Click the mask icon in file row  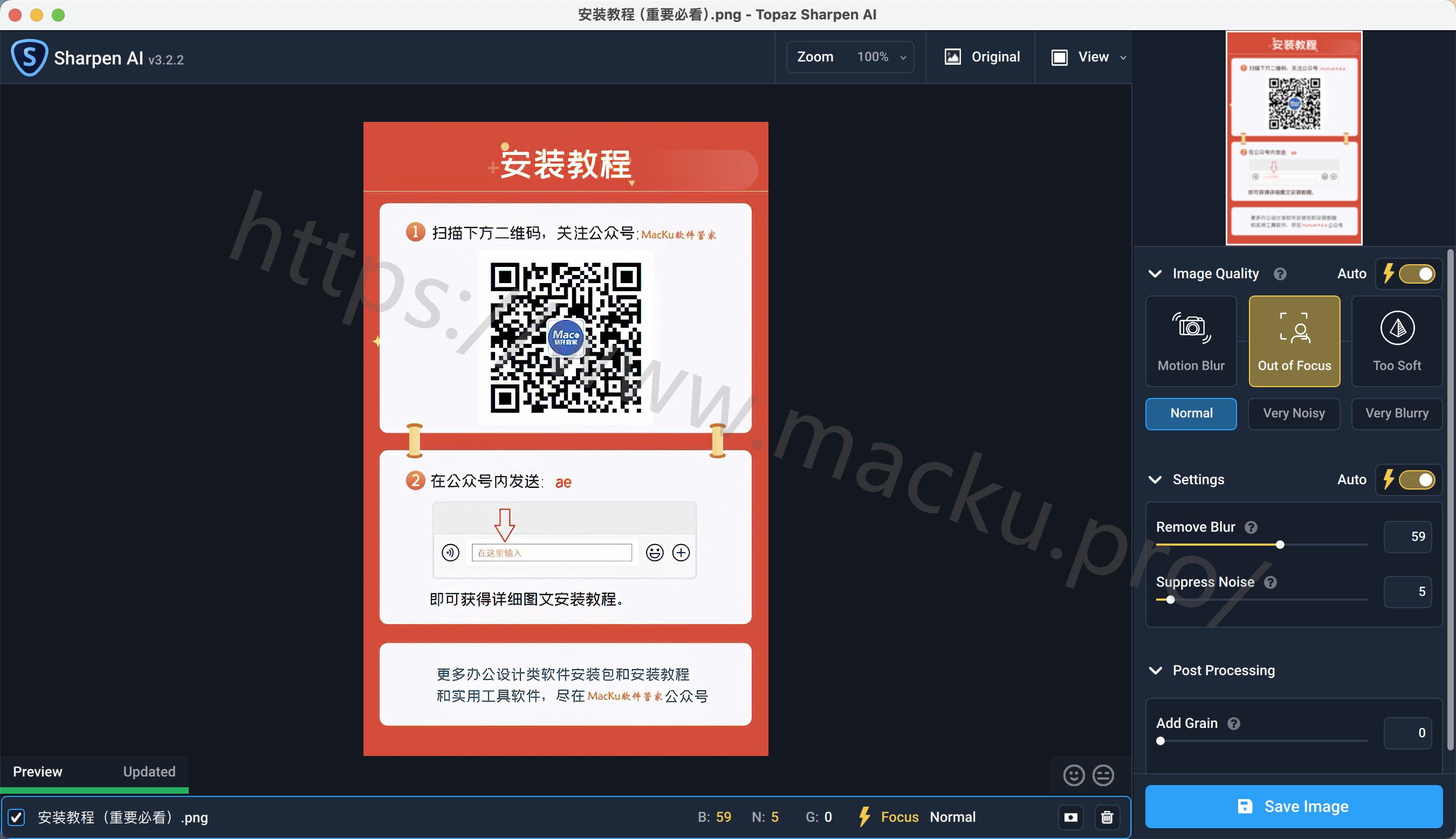coord(1070,816)
